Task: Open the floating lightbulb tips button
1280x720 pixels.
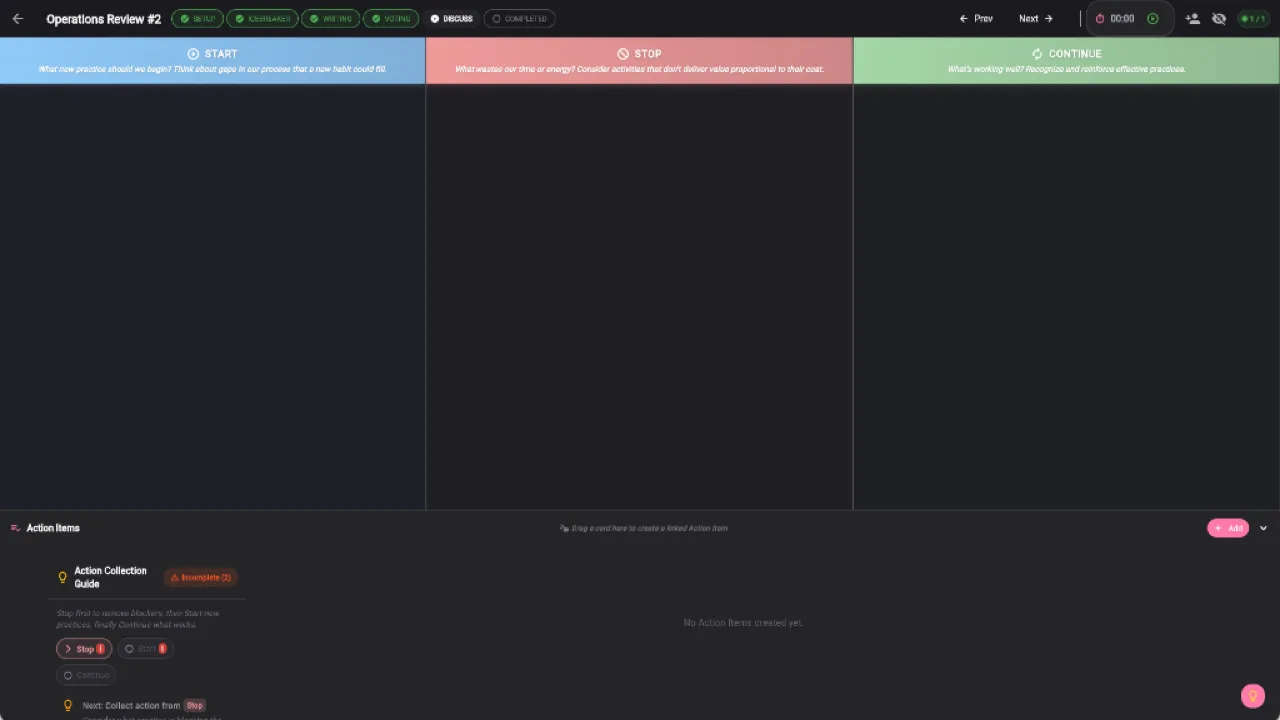Action: click(x=1253, y=696)
